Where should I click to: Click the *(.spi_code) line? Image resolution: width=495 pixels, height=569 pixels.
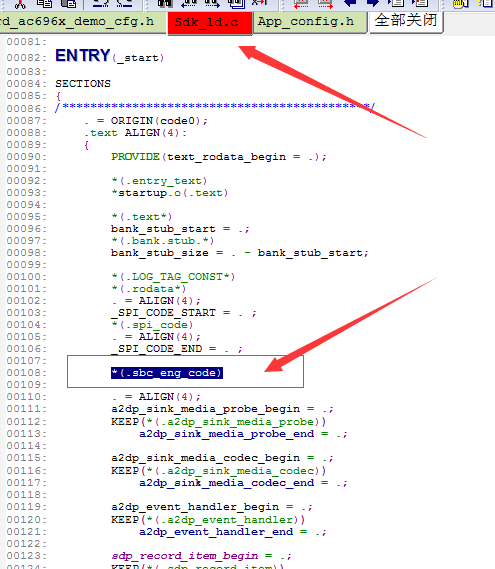tap(152, 325)
